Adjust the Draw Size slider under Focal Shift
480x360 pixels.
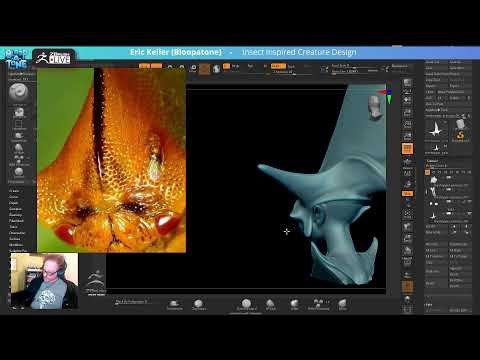click(355, 71)
